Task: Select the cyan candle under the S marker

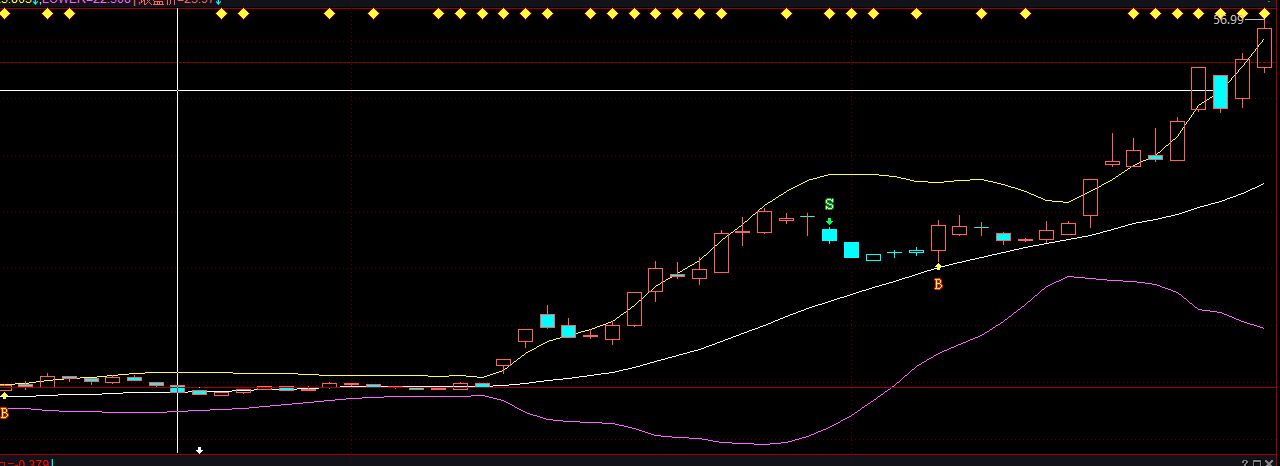Action: (829, 236)
